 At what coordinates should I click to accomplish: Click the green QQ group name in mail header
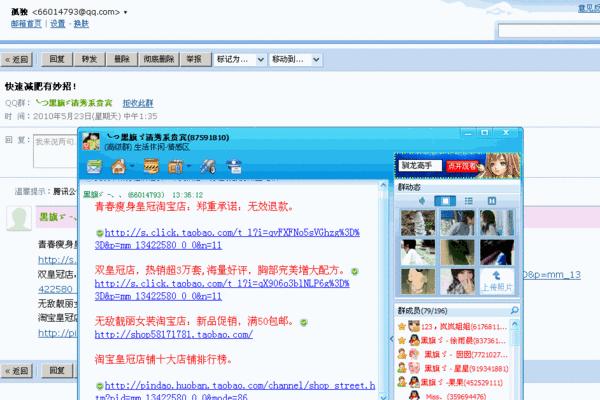74,103
